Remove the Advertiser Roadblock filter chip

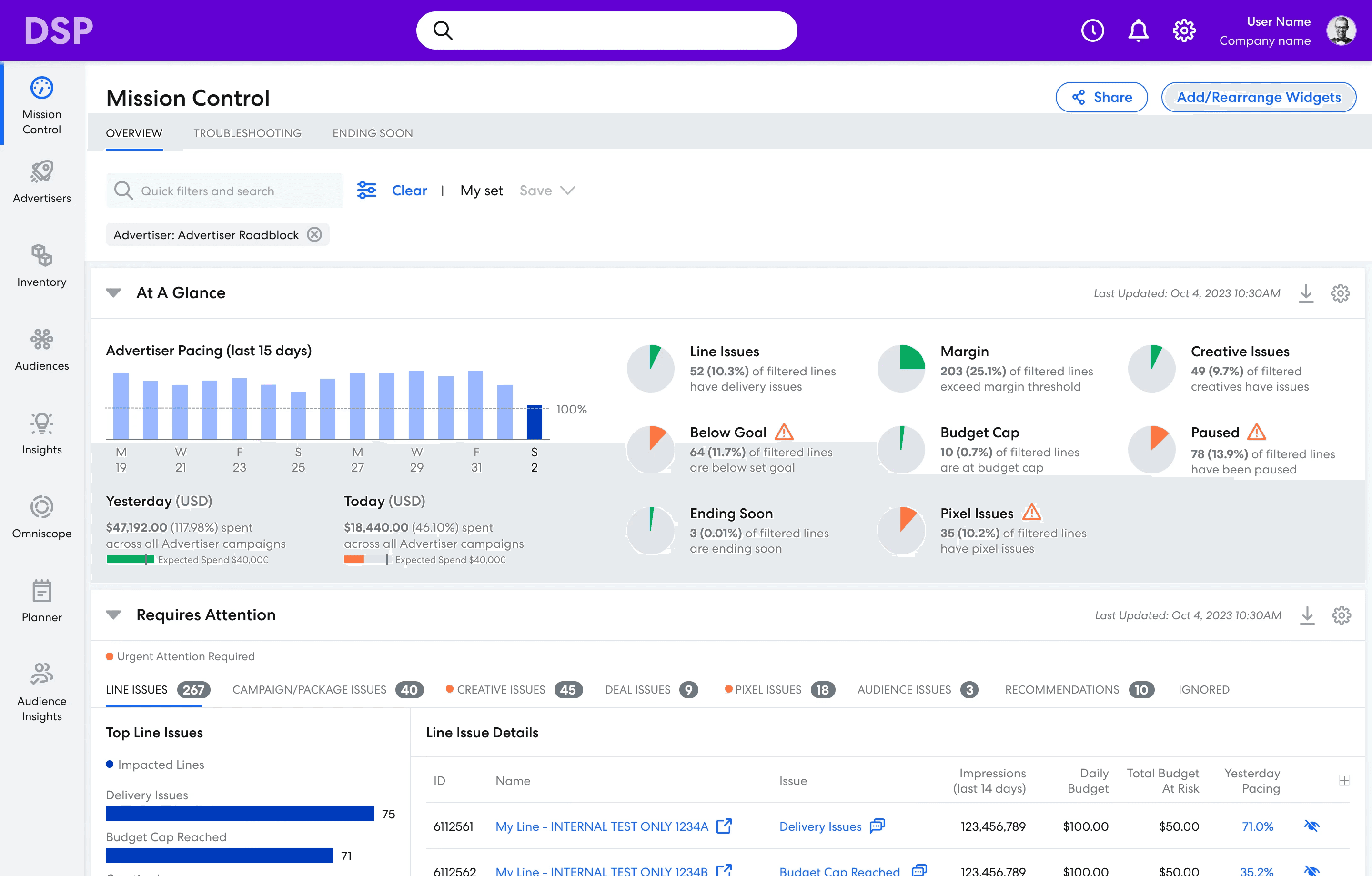point(314,235)
